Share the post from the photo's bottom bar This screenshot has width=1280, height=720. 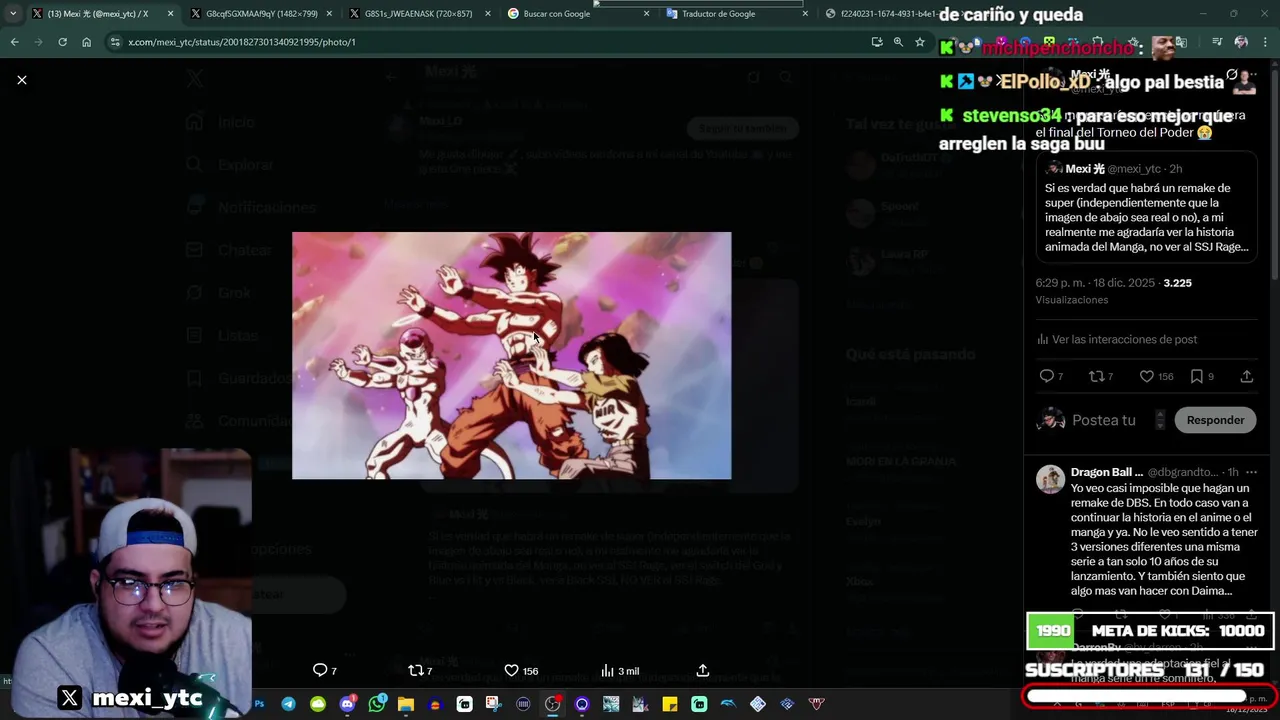tap(702, 670)
